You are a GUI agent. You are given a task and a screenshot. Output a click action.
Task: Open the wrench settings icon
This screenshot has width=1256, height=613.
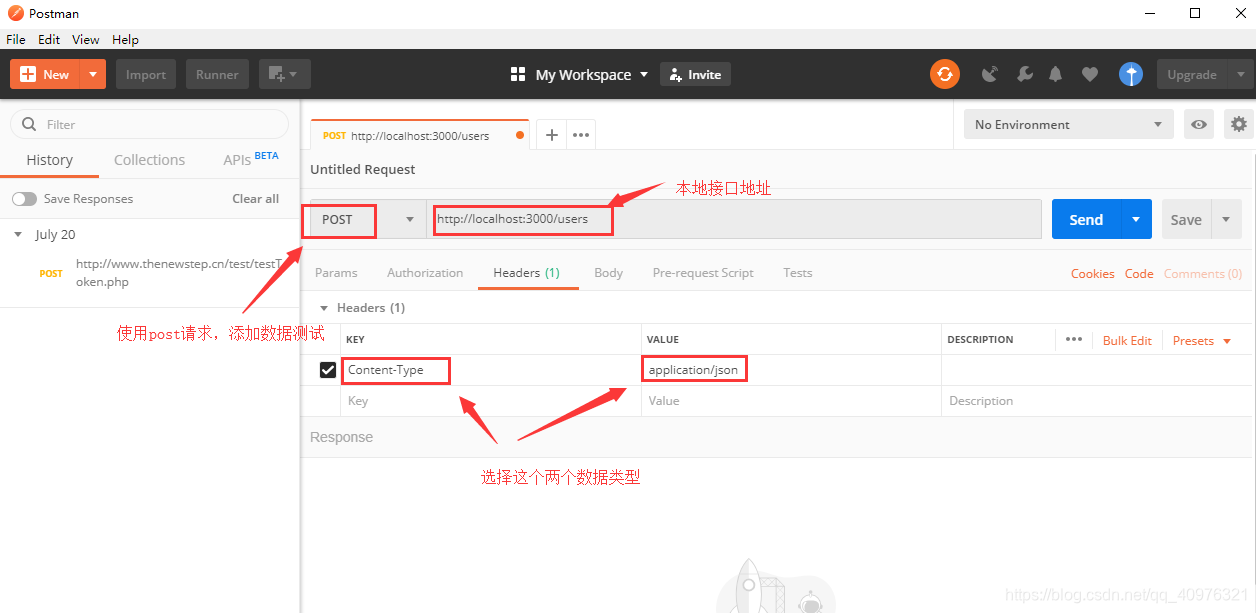click(1024, 74)
